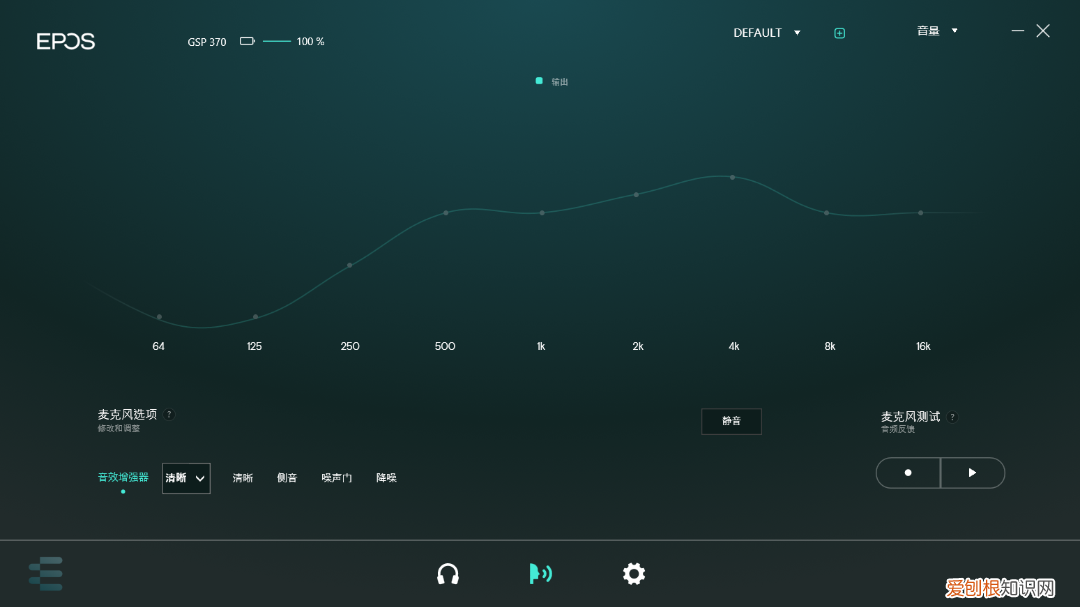Add a new profile with the plus icon
The height and width of the screenshot is (607, 1080).
[839, 32]
